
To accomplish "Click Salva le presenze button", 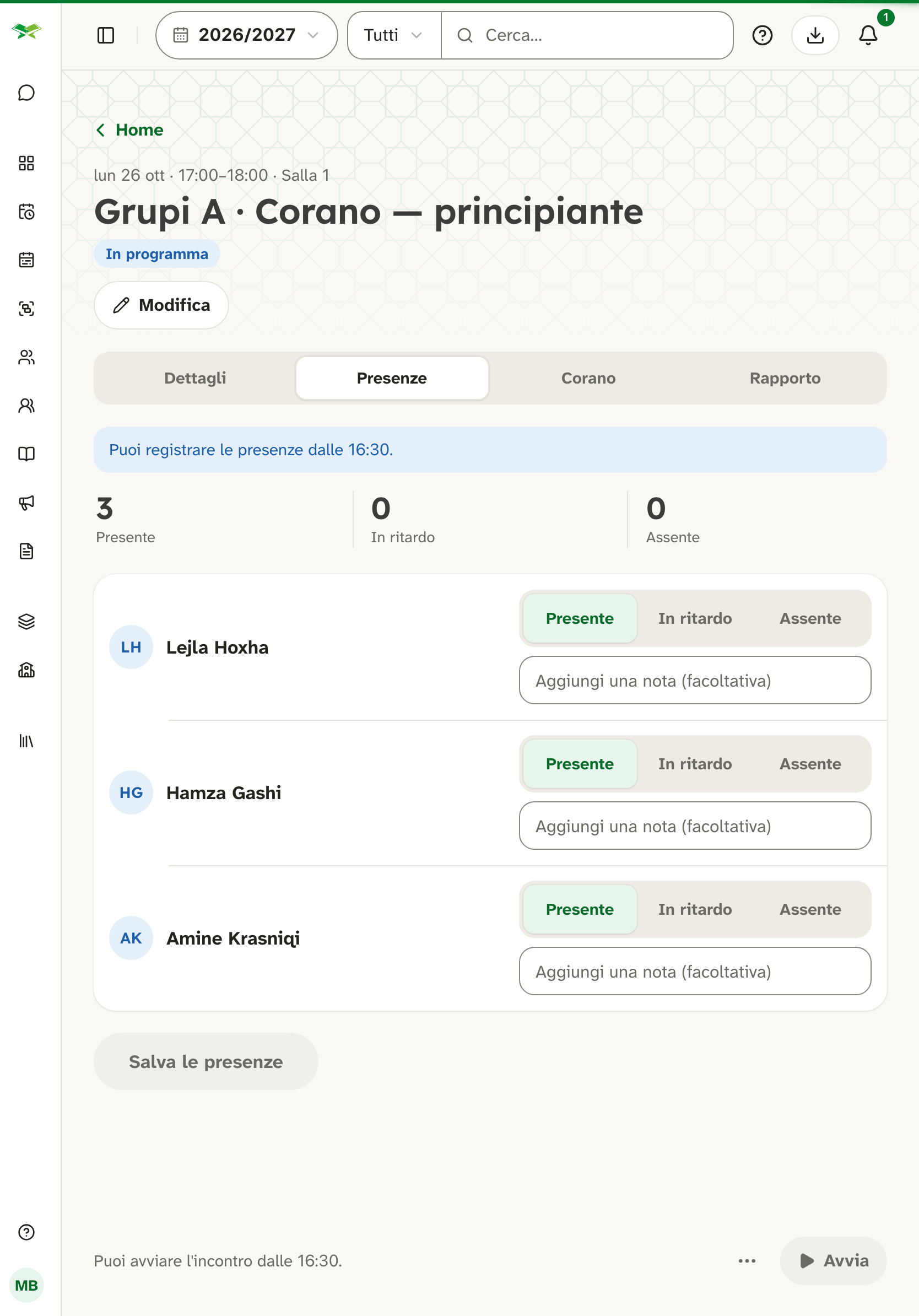I will pyautogui.click(x=206, y=1062).
